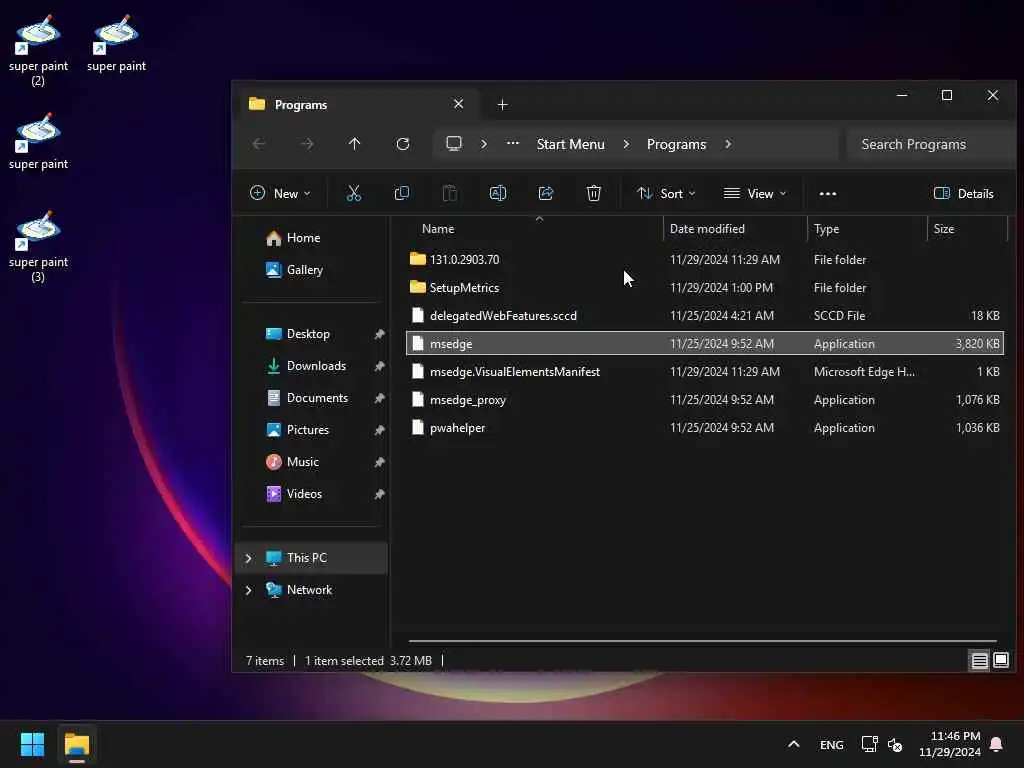The height and width of the screenshot is (768, 1024).
Task: Unpin Pictures using its pin icon
Action: 379,430
